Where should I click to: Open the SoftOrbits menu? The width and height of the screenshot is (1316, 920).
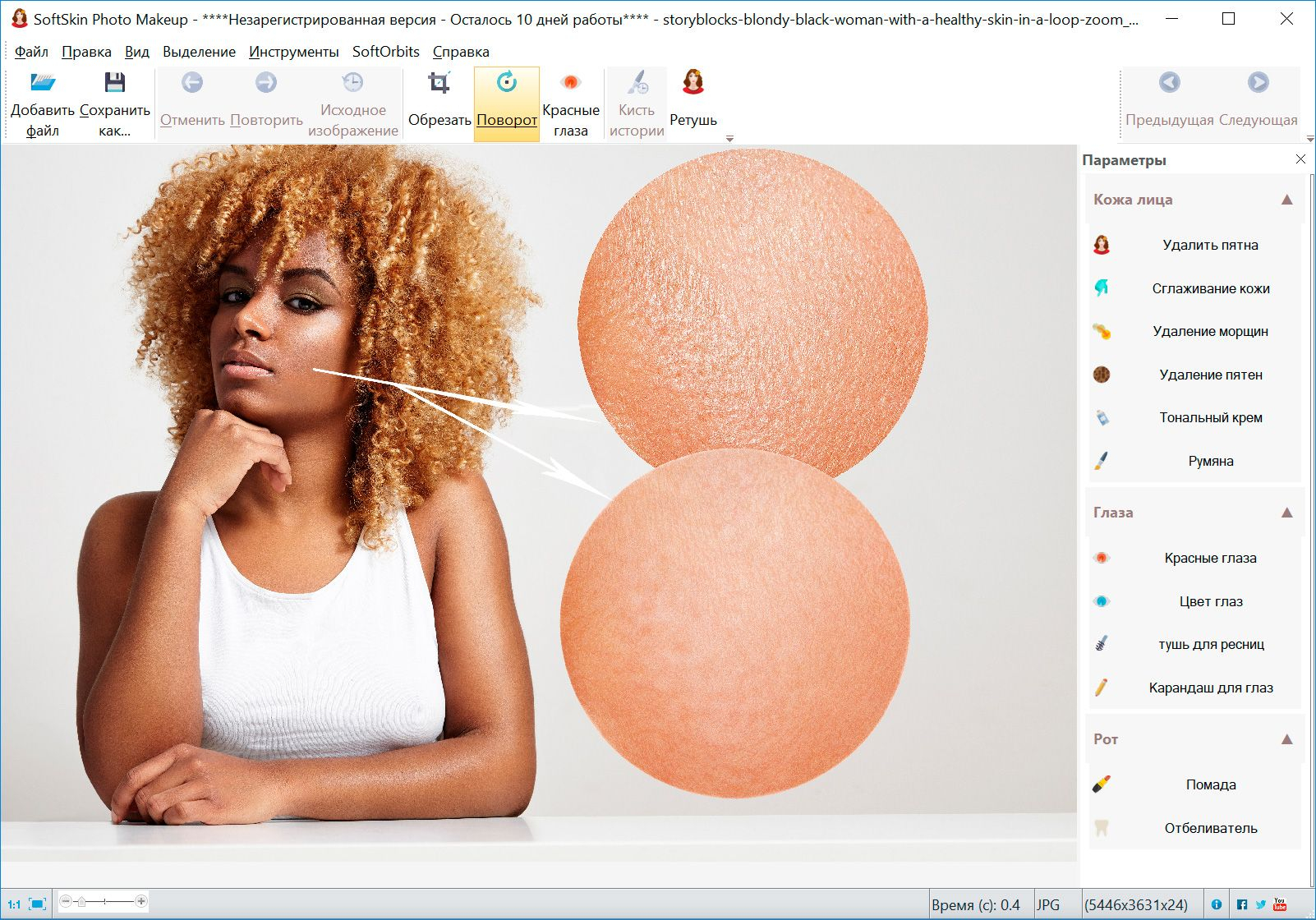(385, 51)
